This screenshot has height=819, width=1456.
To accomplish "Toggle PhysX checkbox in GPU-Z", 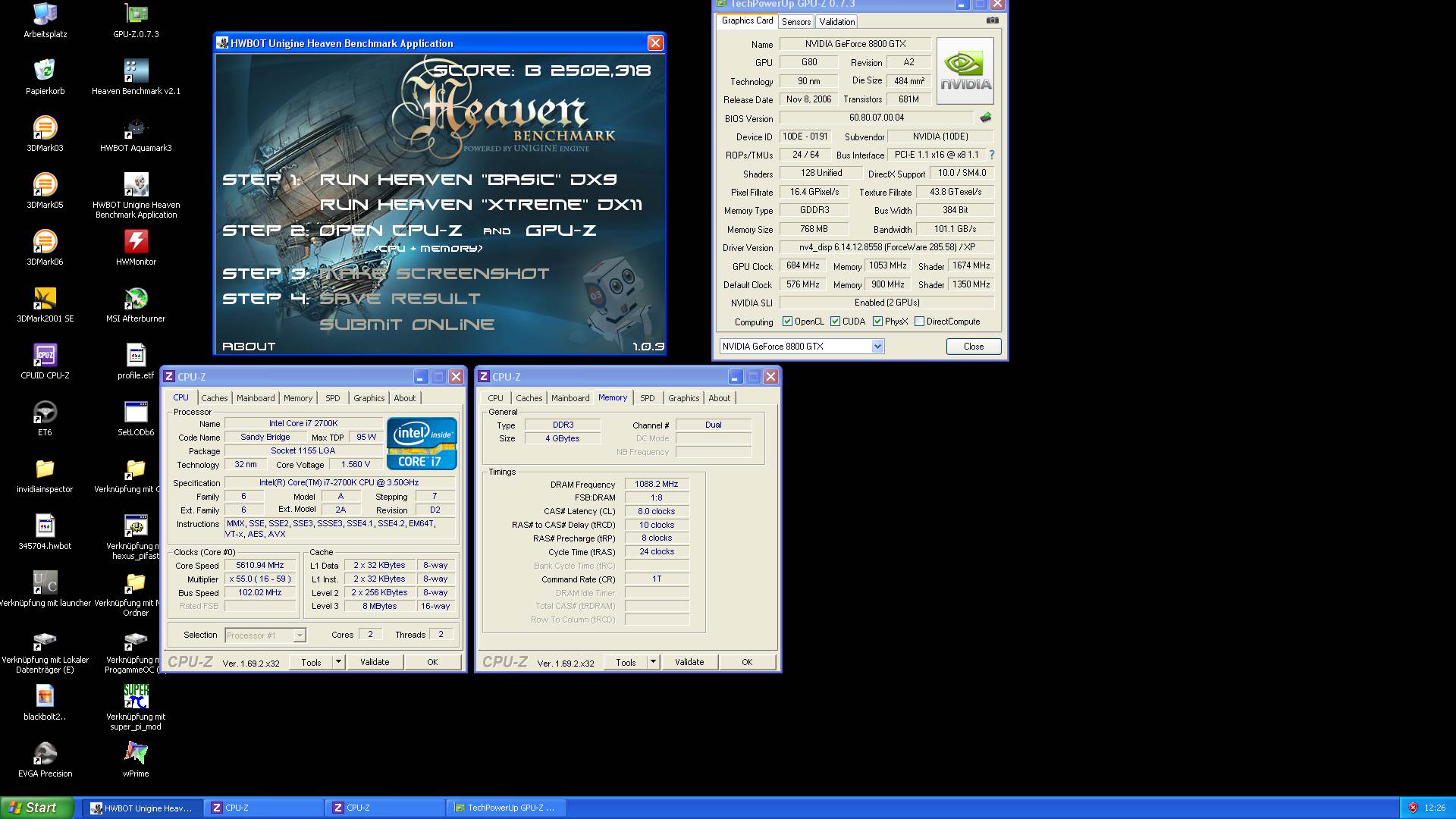I will [877, 322].
